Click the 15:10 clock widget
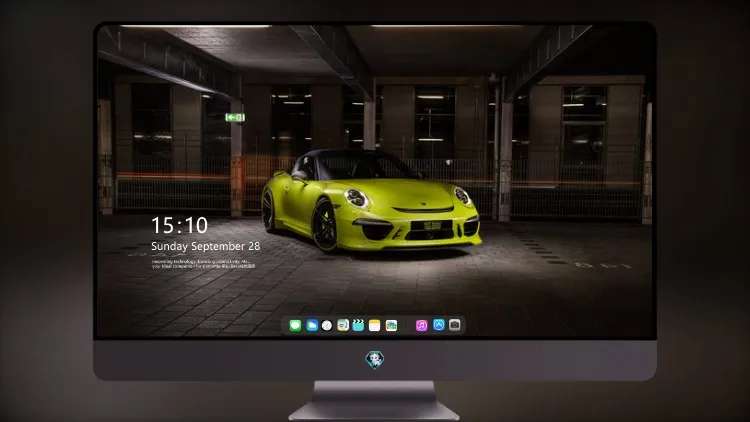This screenshot has height=422, width=750. [179, 225]
